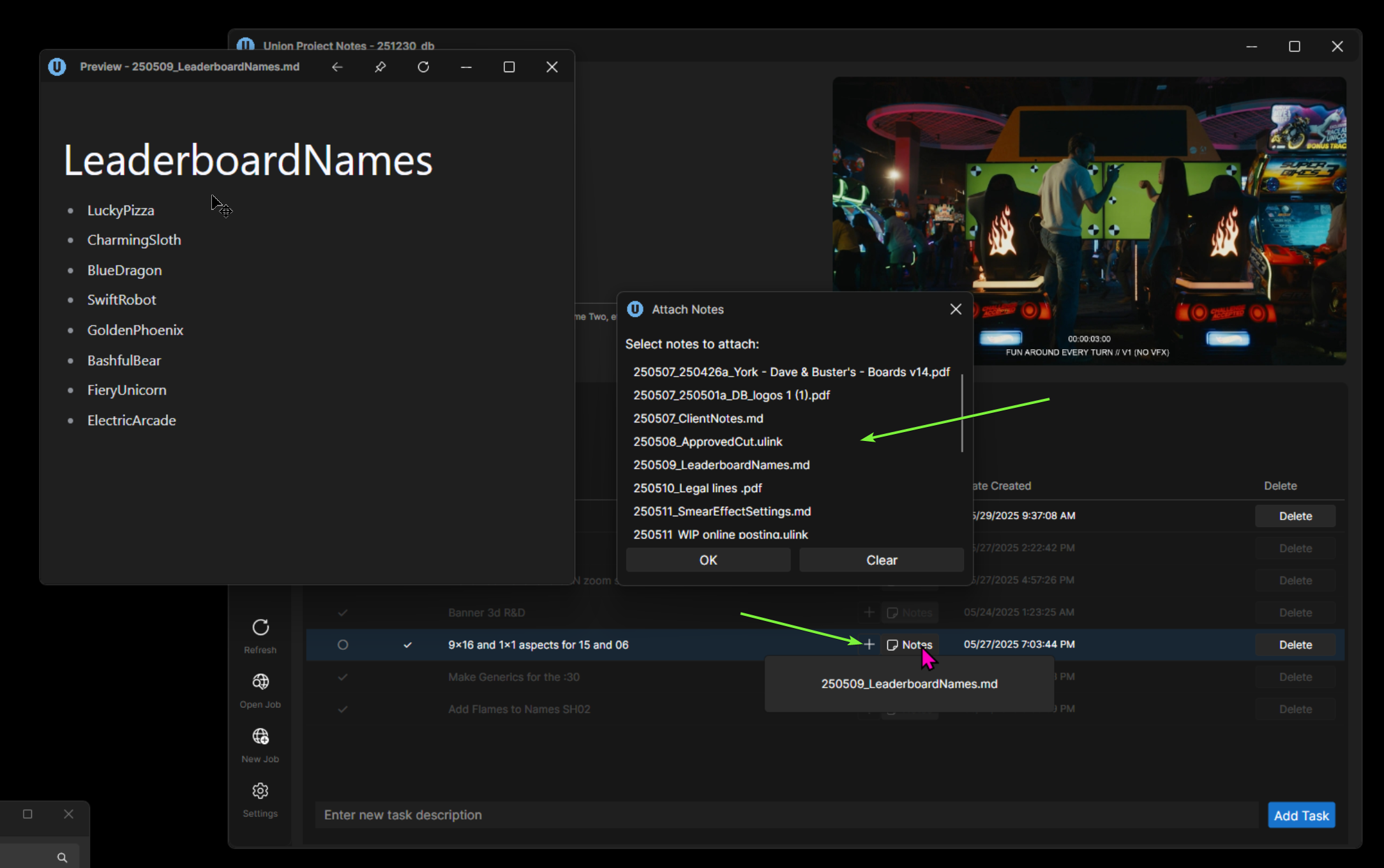1384x868 pixels.
Task: Open Notes for 9×16 aspects task
Action: [x=910, y=645]
